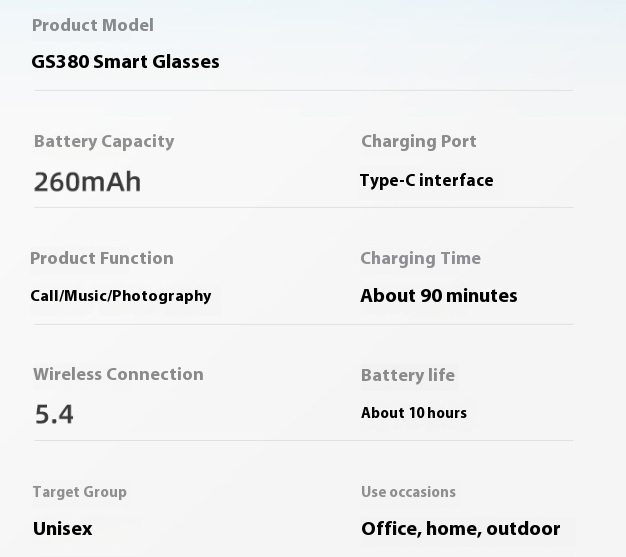Select the Office, home, outdoor text
626x557 pixels.
461,529
